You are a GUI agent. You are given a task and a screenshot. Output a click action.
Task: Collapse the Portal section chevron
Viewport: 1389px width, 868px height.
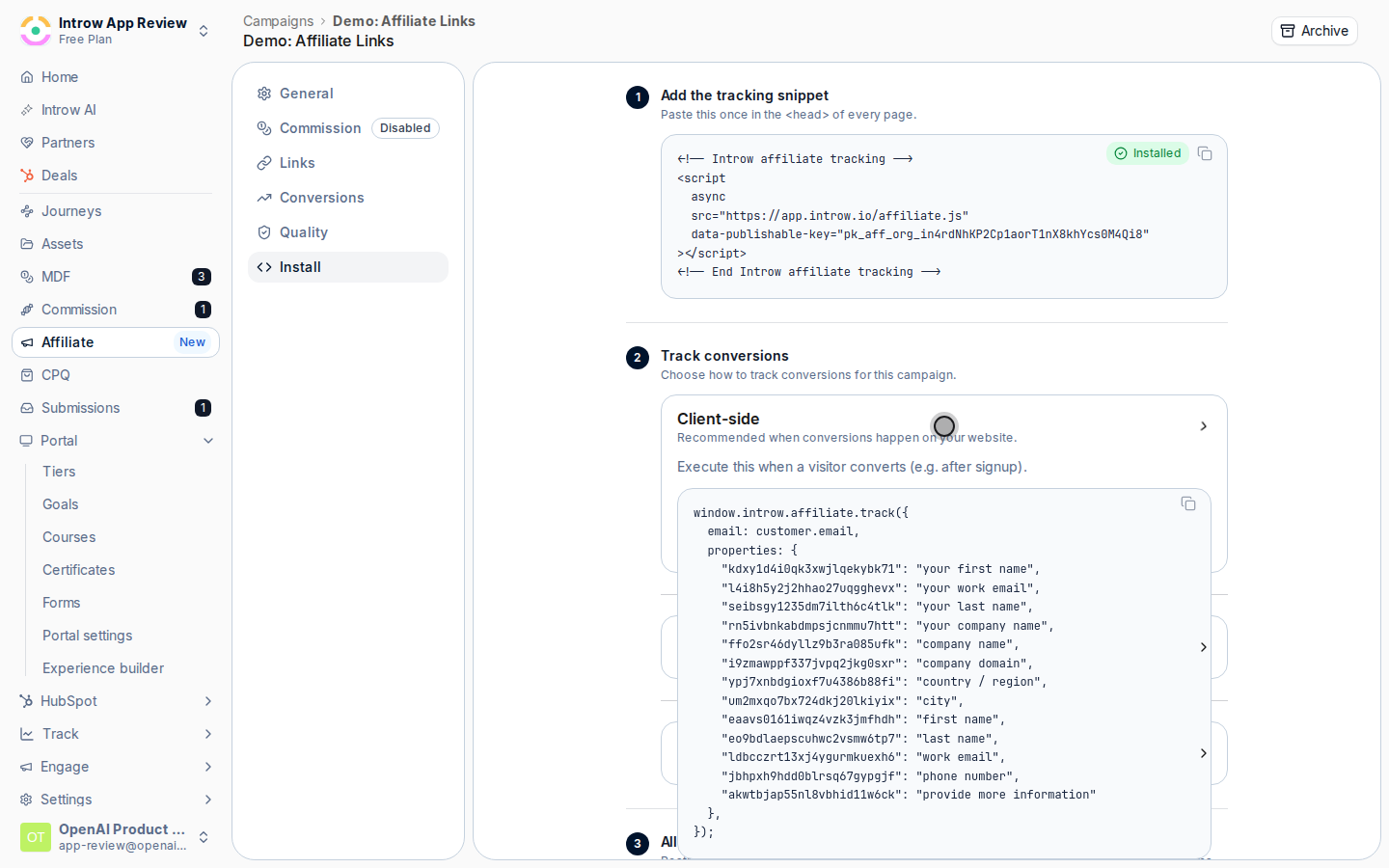click(208, 441)
